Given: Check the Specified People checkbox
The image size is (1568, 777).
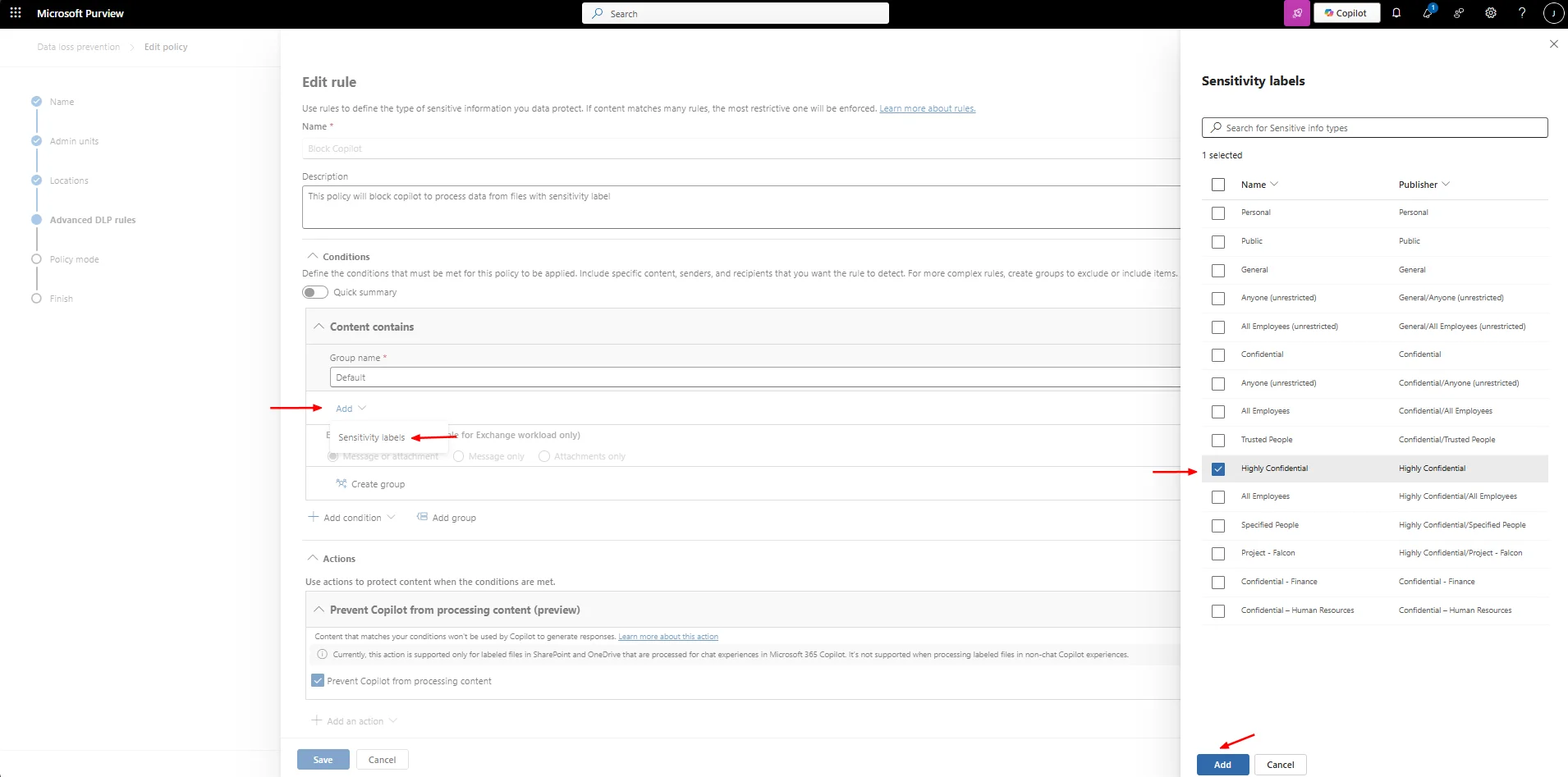Looking at the screenshot, I should [1218, 526].
